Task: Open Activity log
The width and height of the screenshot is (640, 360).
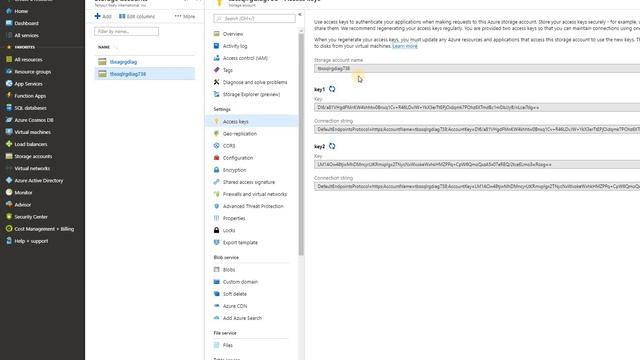Action: (235, 46)
